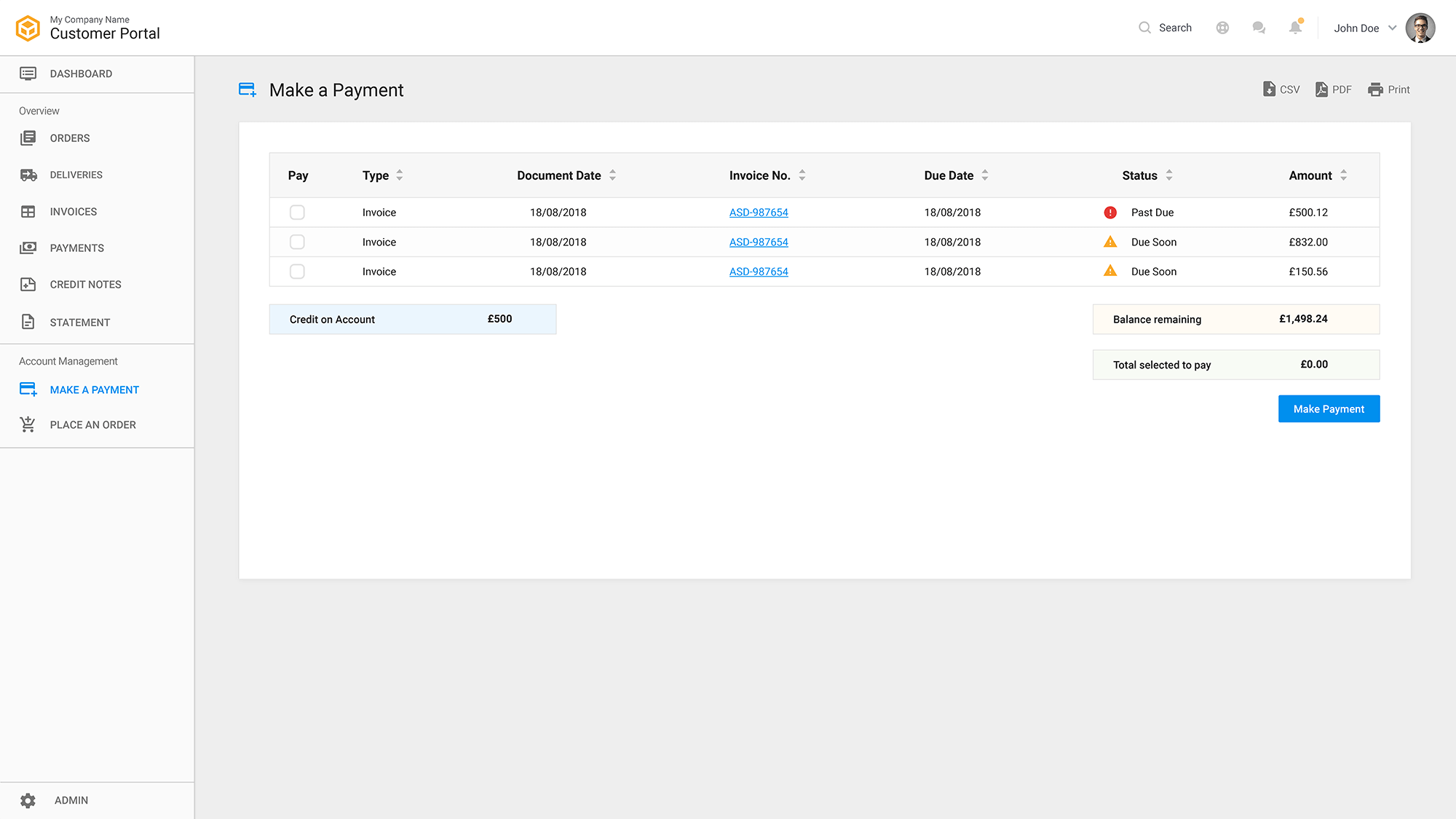Viewport: 1456px width, 819px height.
Task: Toggle checkbox for first Due Soon invoice
Action: coord(297,242)
